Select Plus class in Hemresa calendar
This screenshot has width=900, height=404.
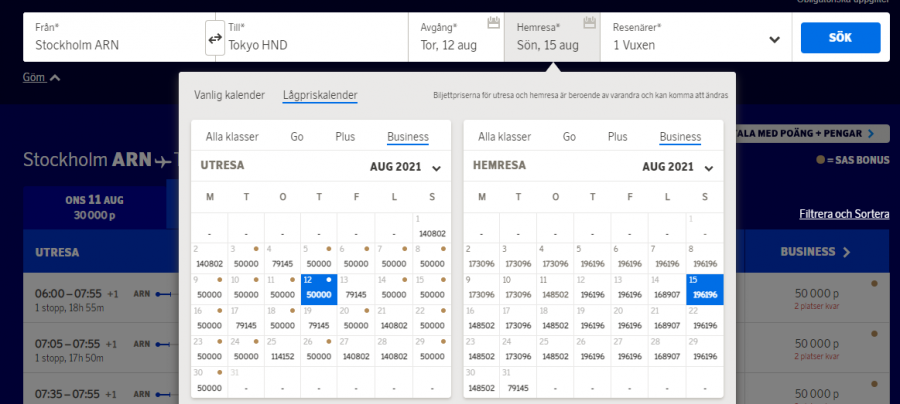tap(617, 137)
